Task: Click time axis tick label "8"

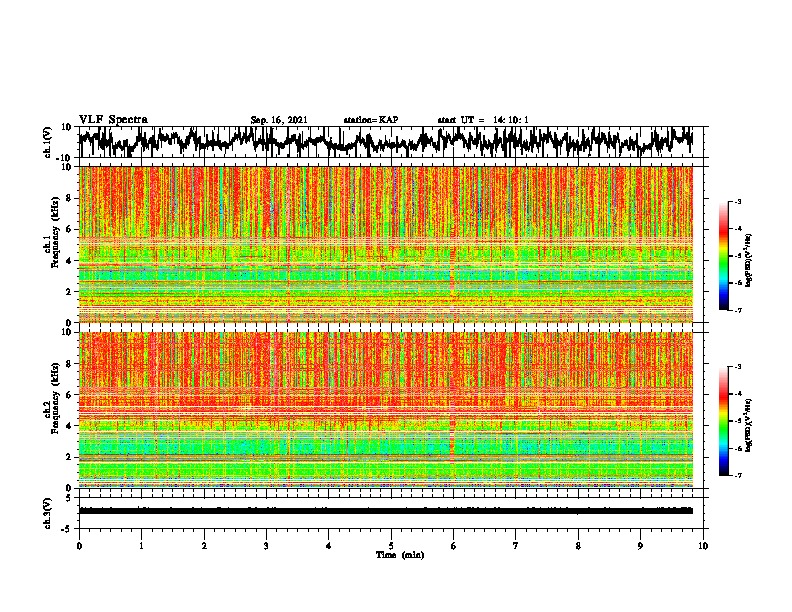Action: (x=578, y=546)
